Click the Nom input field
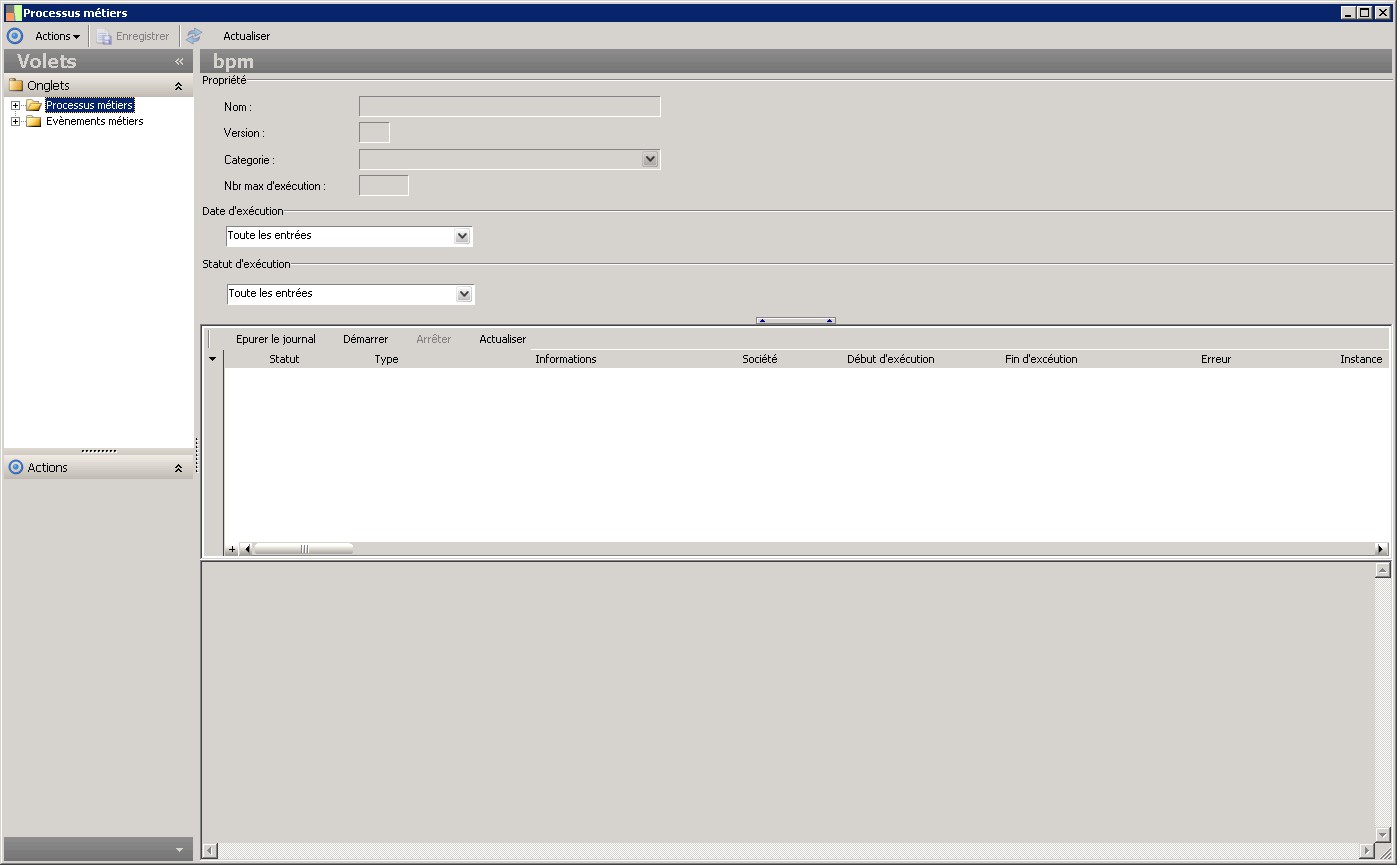The height and width of the screenshot is (865, 1397). click(510, 106)
